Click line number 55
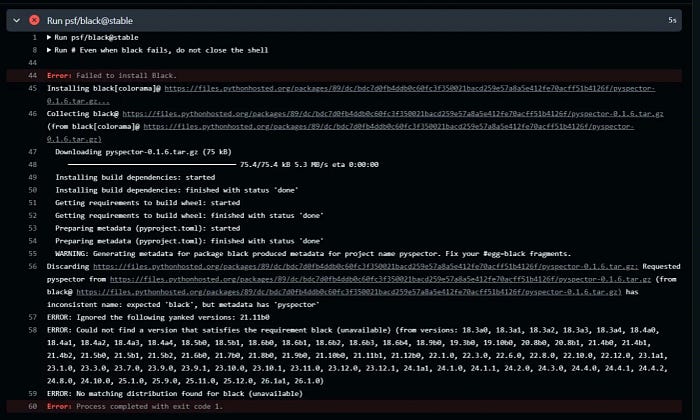This screenshot has width=700, height=420. (33, 254)
